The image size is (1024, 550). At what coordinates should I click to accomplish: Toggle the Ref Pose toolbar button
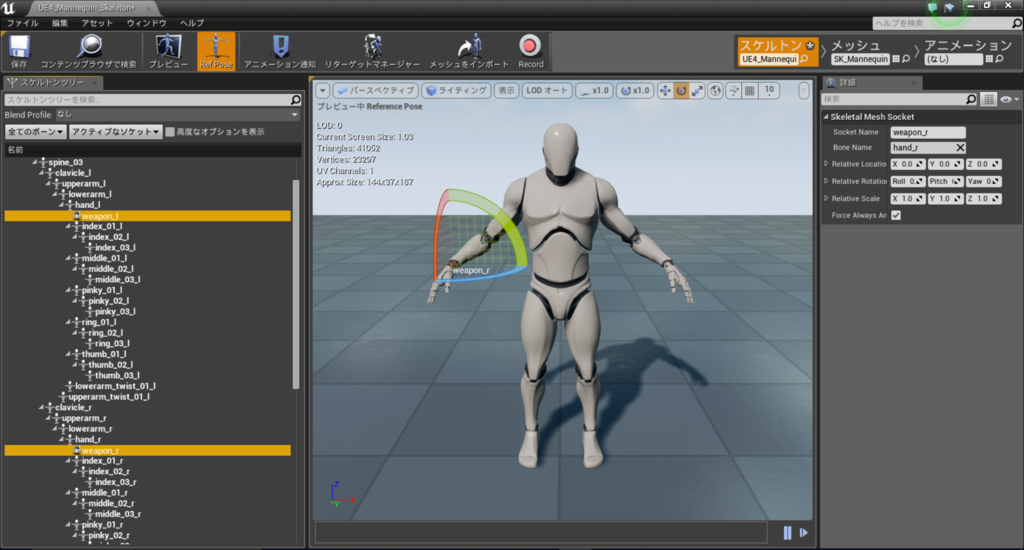point(216,51)
